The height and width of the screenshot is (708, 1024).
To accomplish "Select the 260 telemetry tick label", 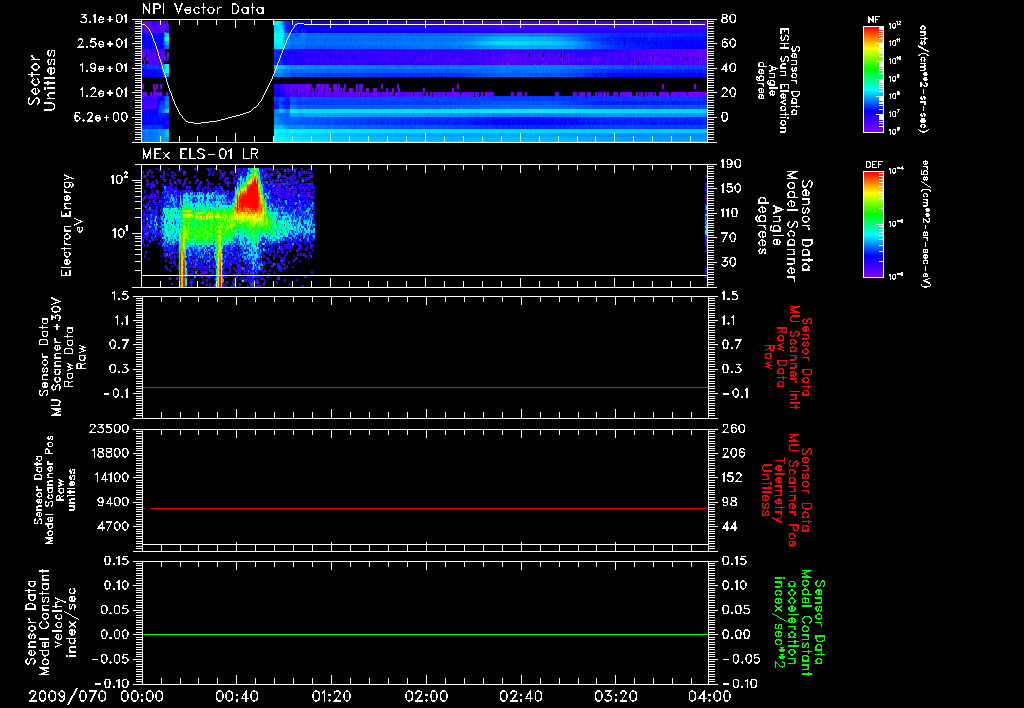I will [732, 428].
